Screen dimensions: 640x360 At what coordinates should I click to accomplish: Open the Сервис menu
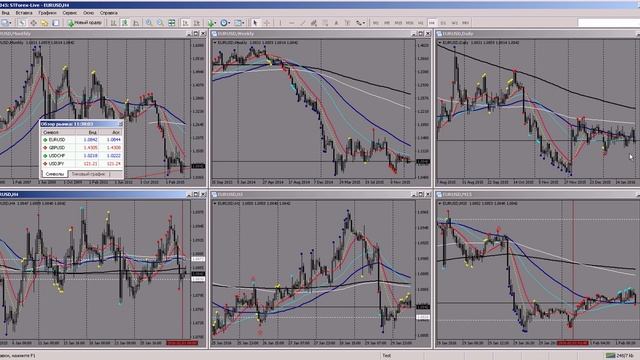pos(70,13)
